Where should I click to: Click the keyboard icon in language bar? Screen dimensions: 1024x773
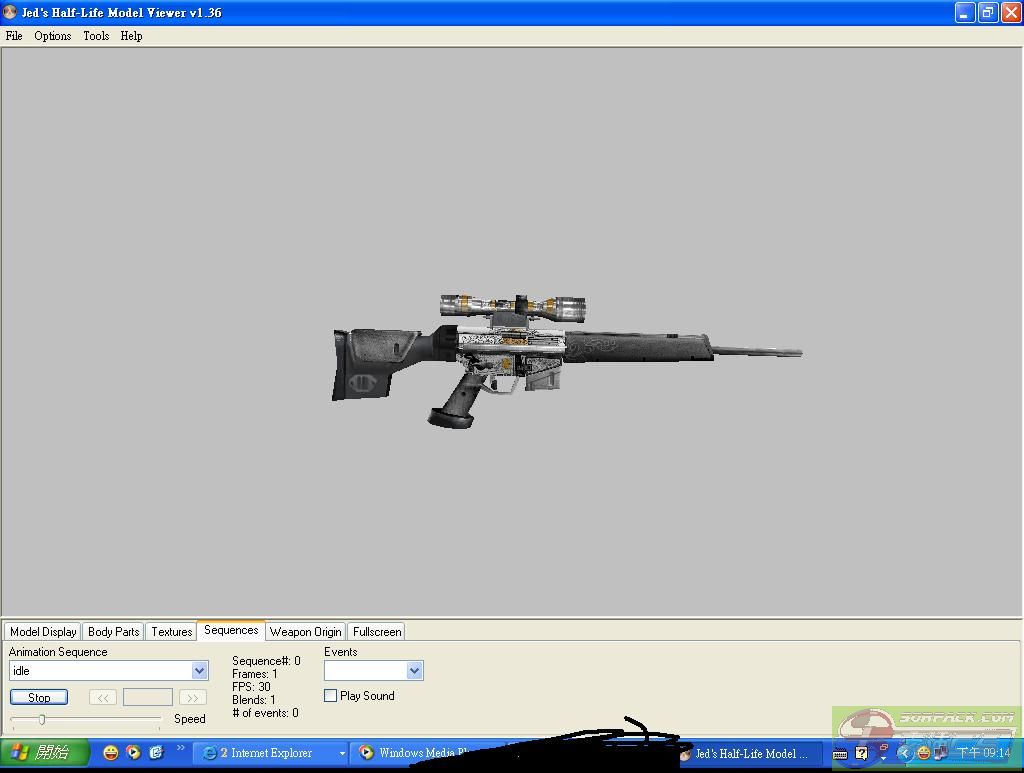[840, 754]
